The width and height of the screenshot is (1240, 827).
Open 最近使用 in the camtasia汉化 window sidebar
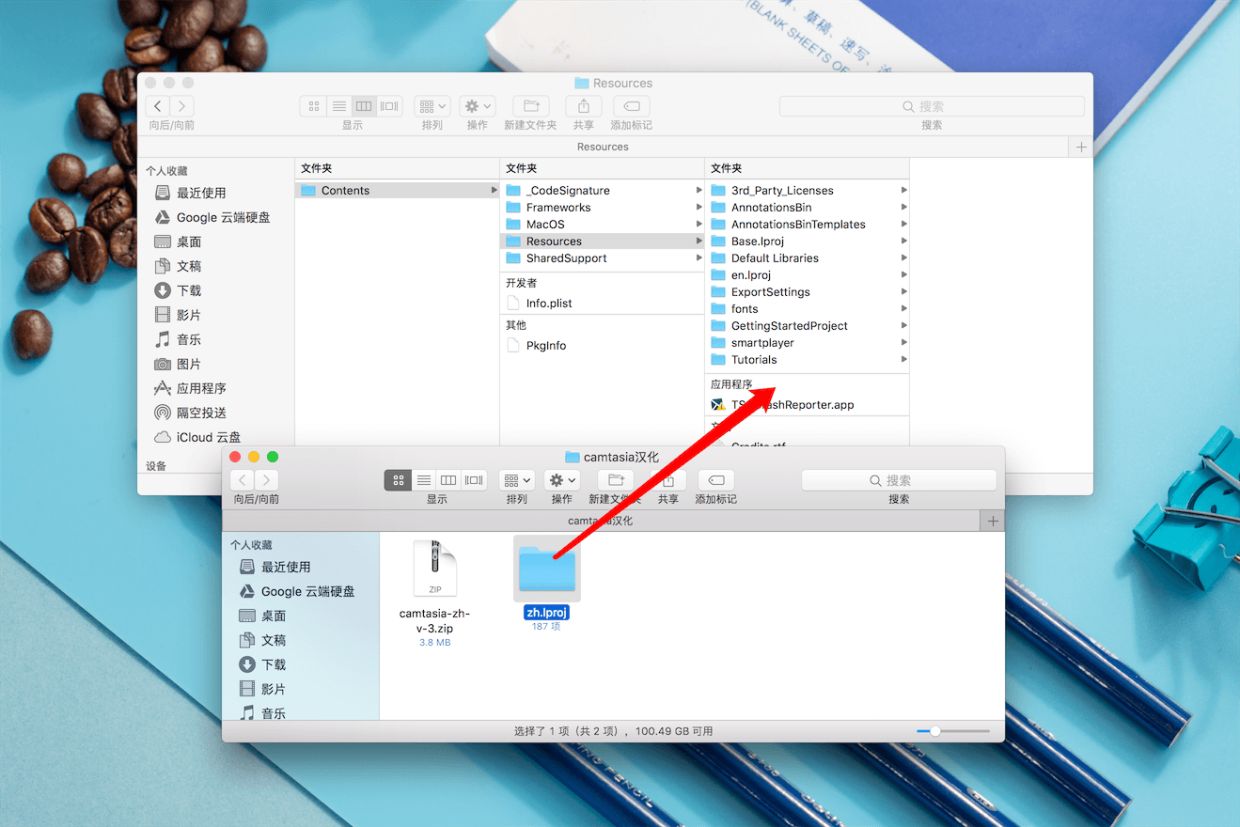[274, 567]
